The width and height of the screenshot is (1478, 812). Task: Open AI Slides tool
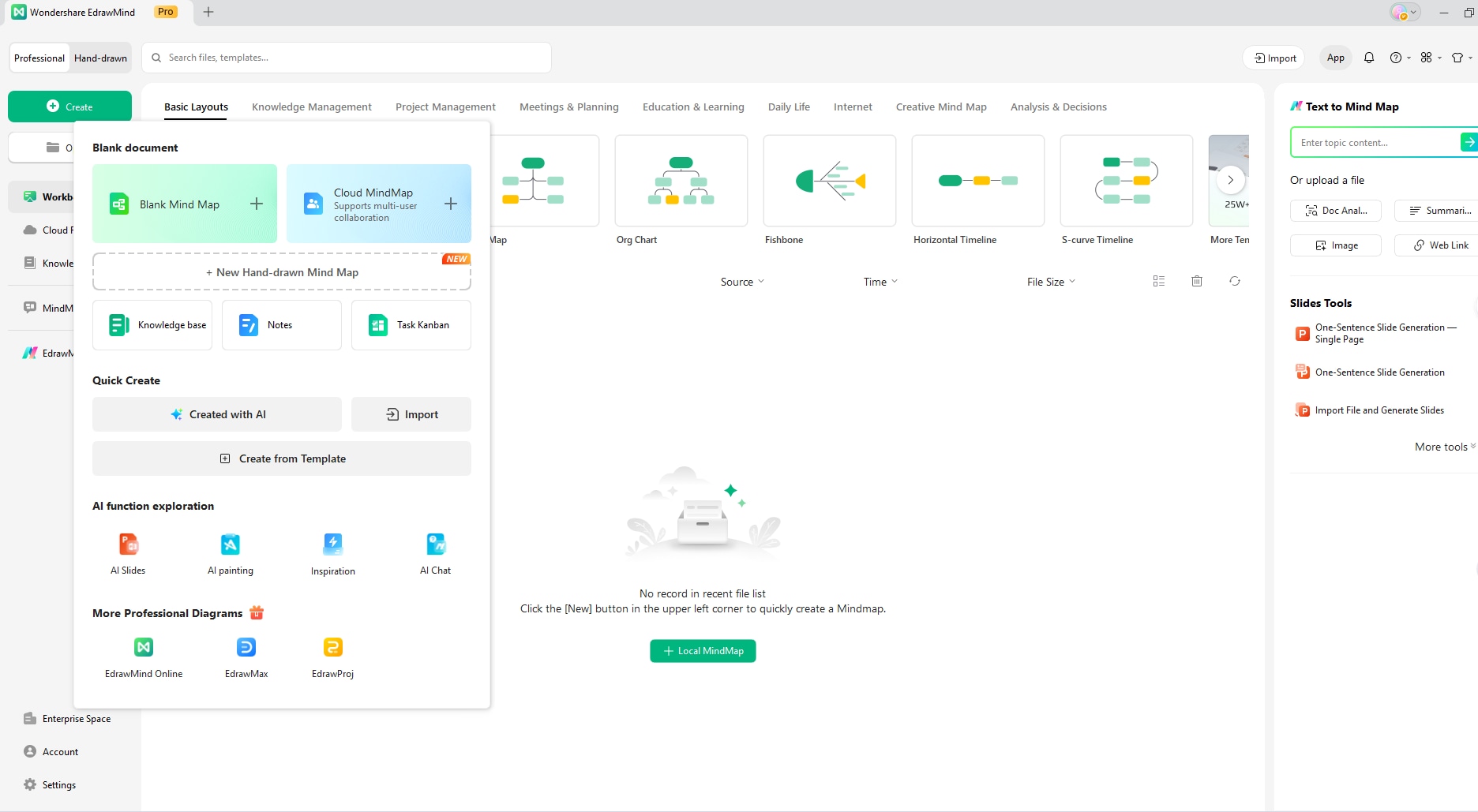click(128, 554)
